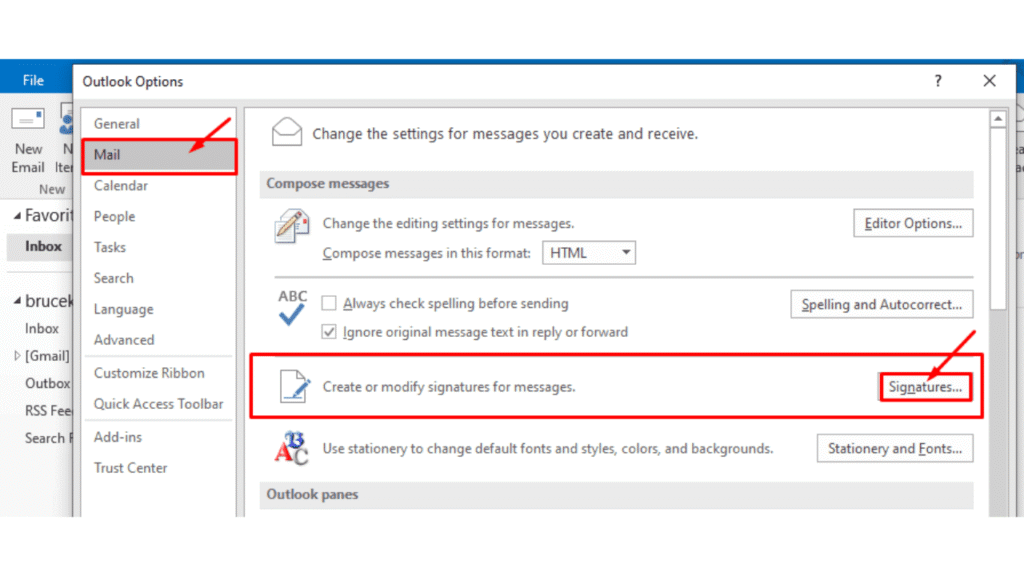Click the options pane scrollbar thumb
The height and width of the screenshot is (576, 1024).
[x=998, y=219]
